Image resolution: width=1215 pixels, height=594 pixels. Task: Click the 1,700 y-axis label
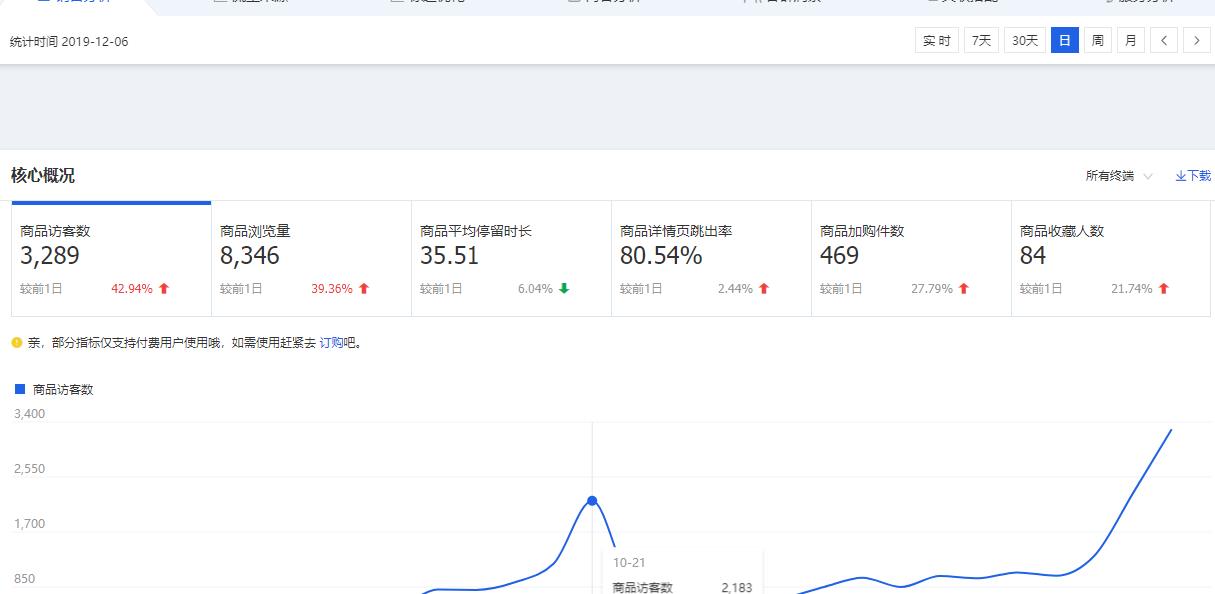pos(29,524)
